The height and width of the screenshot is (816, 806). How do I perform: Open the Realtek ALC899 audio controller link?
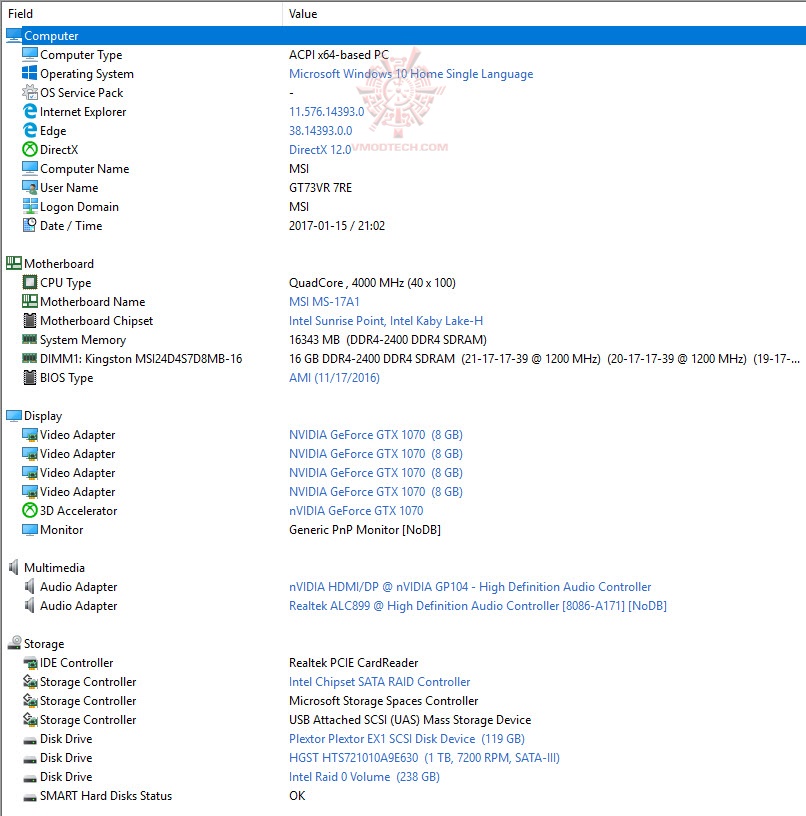478,606
